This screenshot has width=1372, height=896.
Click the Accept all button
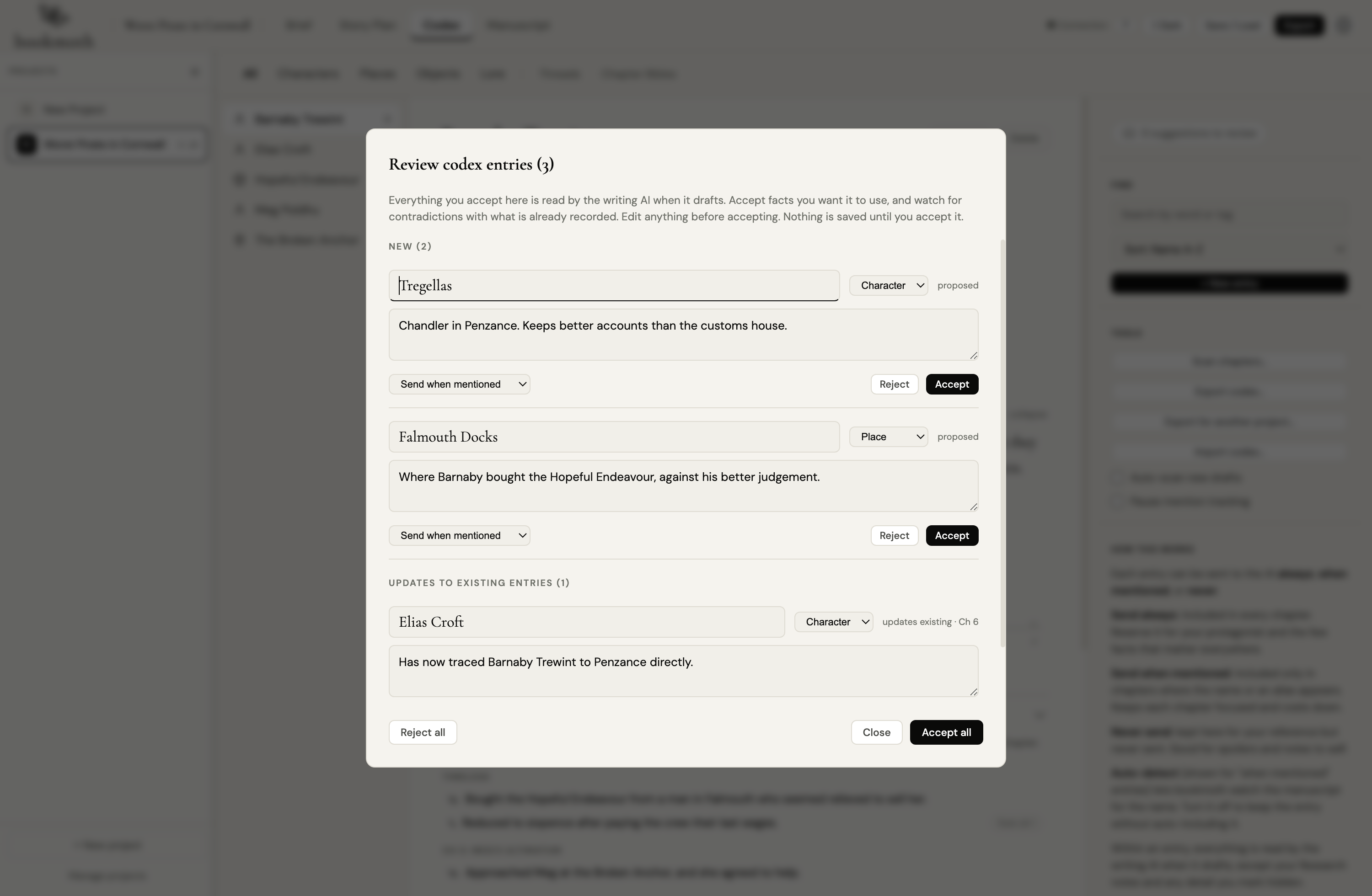946,732
